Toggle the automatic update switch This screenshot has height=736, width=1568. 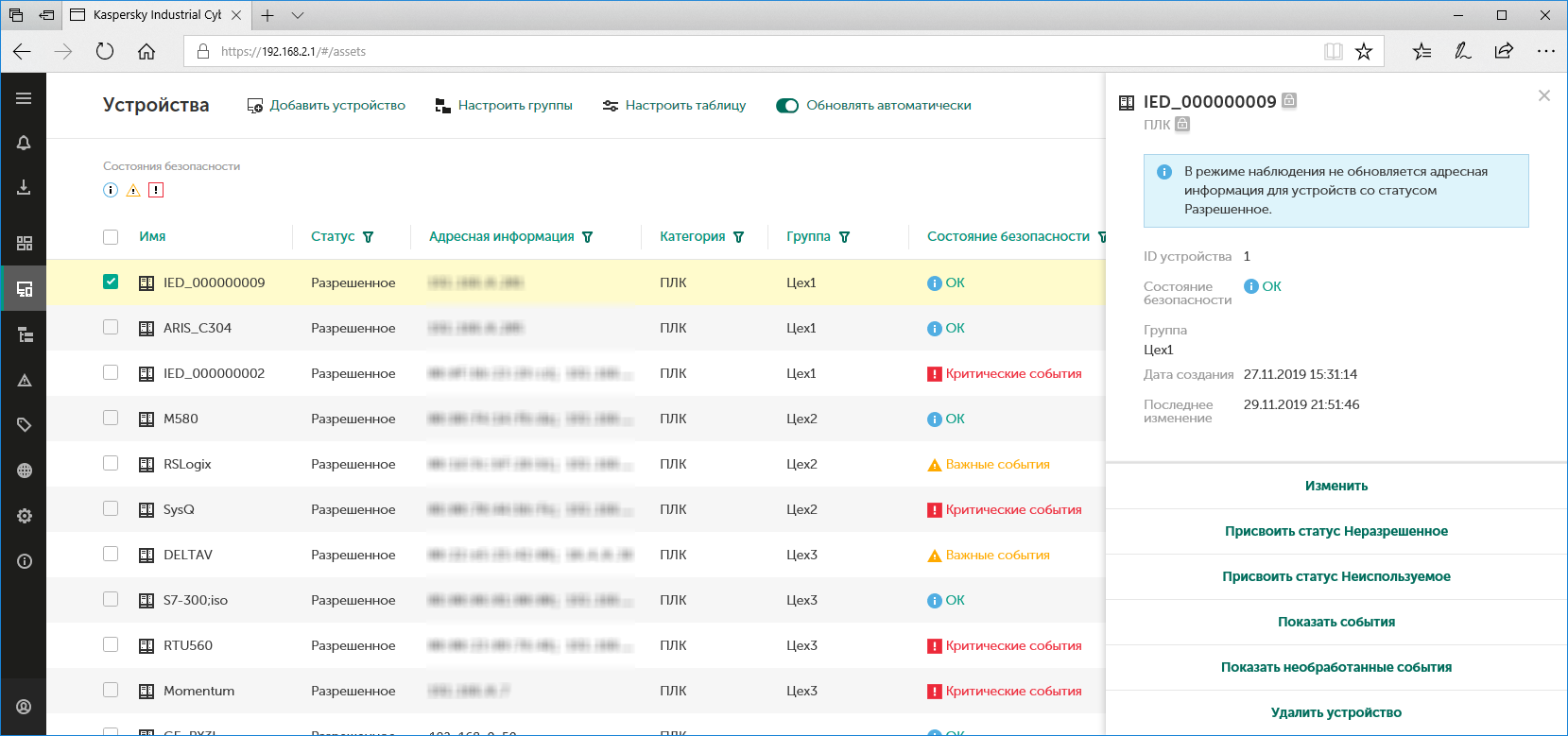pos(786,106)
